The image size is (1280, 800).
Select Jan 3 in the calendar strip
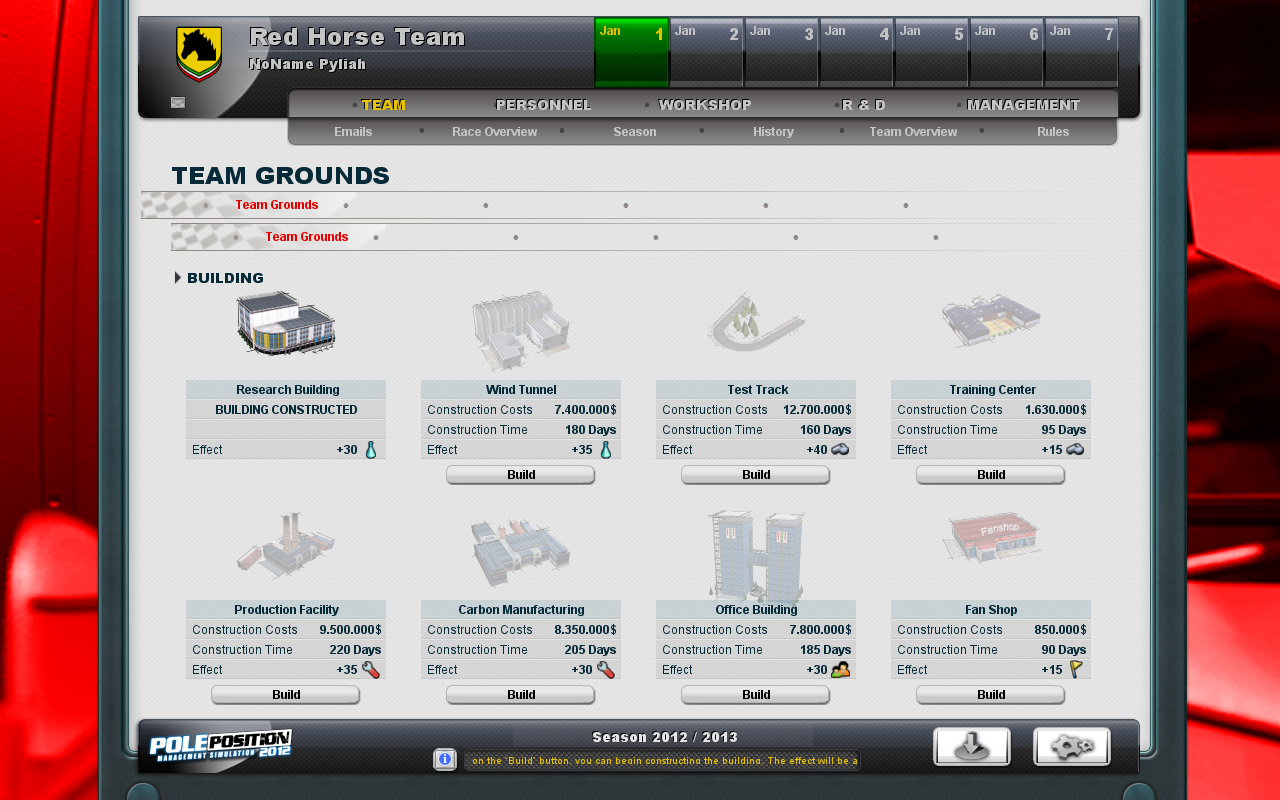point(781,52)
